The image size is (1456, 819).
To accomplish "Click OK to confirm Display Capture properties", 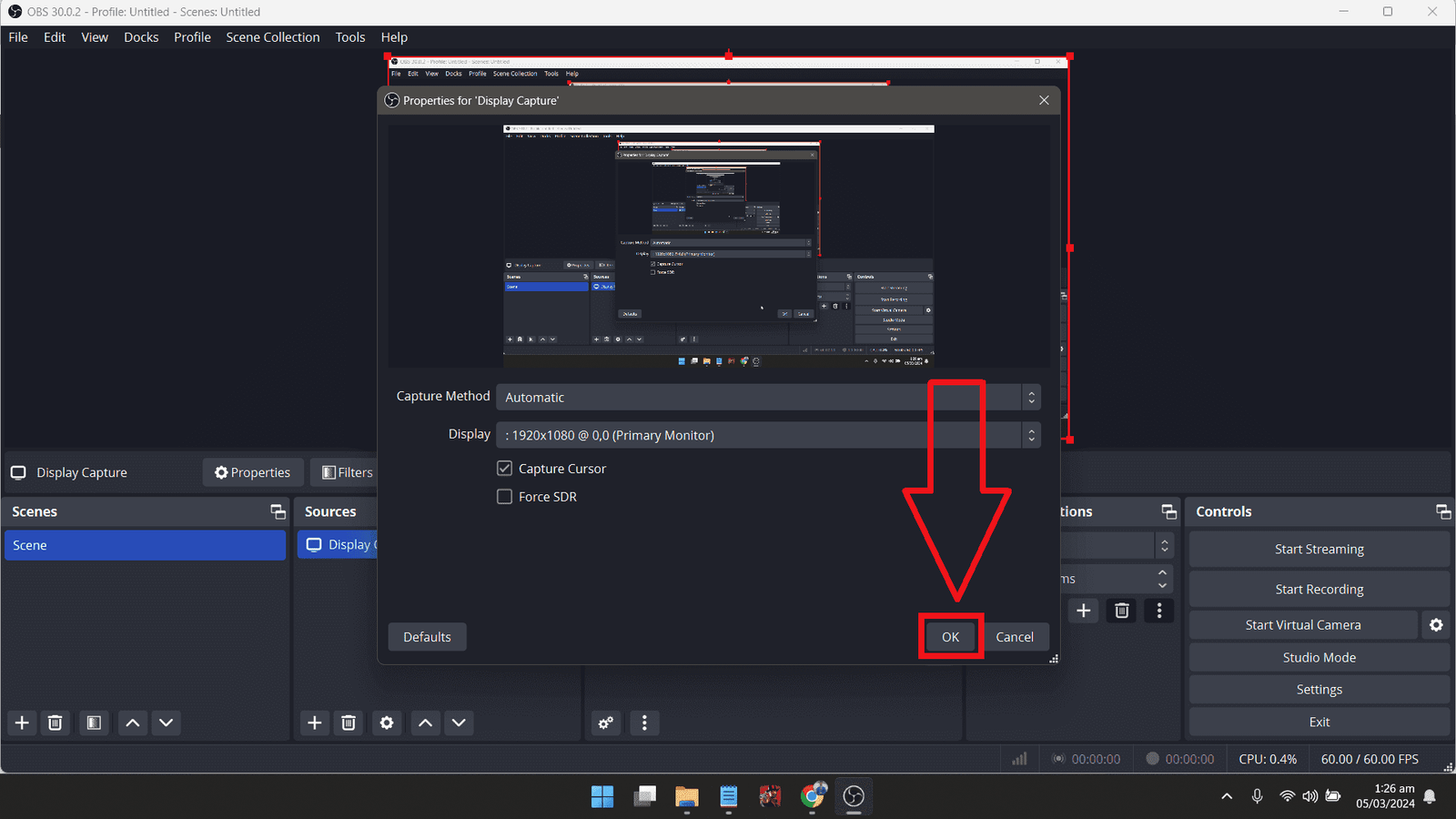I will pyautogui.click(x=950, y=637).
